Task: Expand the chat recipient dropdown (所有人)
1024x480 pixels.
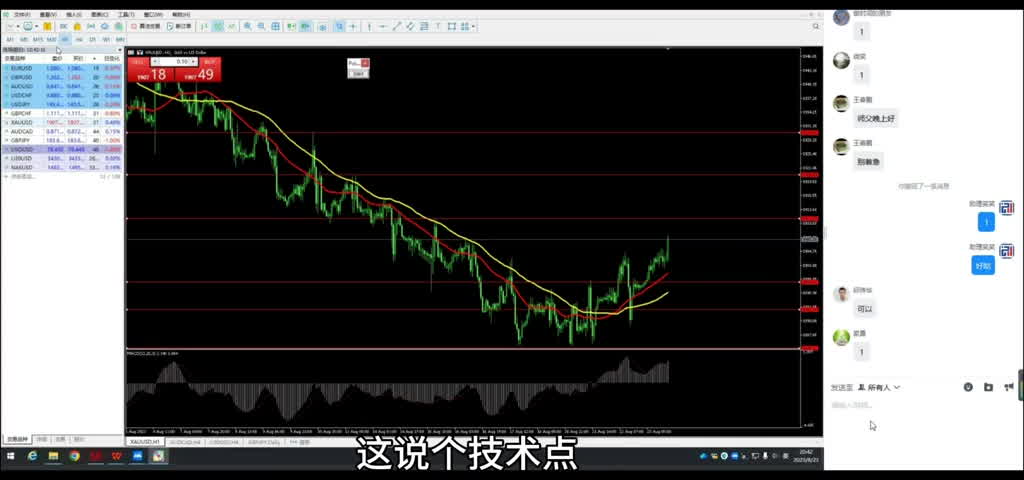Action: (x=879, y=387)
